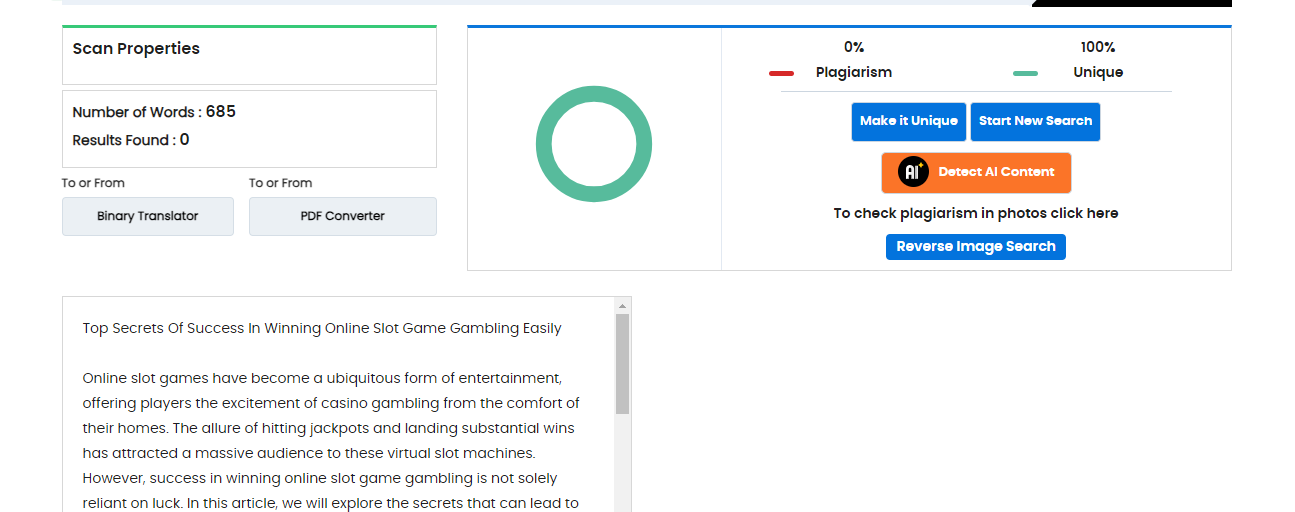Start a new plagiarism search
1295x512 pixels.
coord(1035,121)
